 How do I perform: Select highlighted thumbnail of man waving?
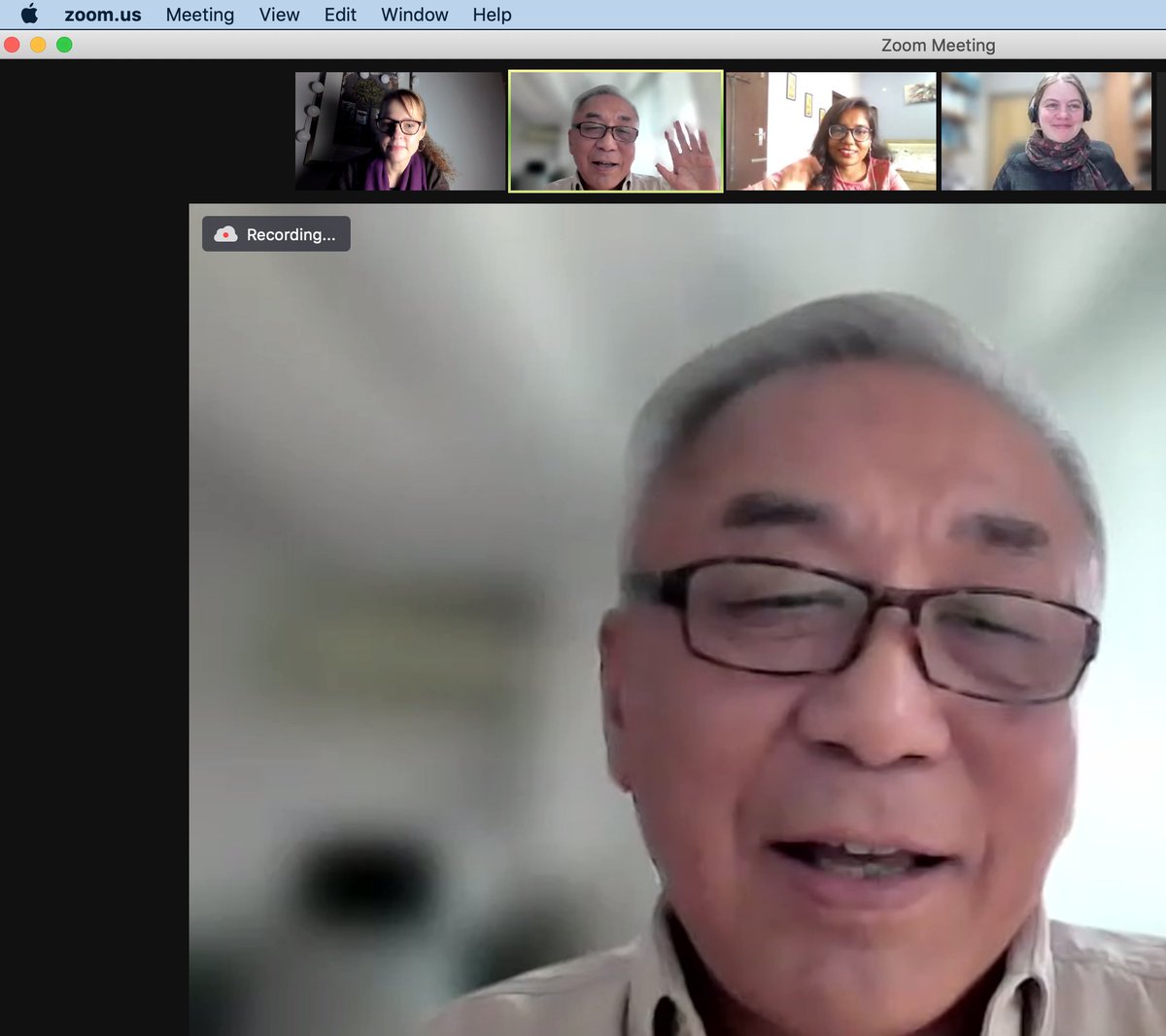coord(616,131)
